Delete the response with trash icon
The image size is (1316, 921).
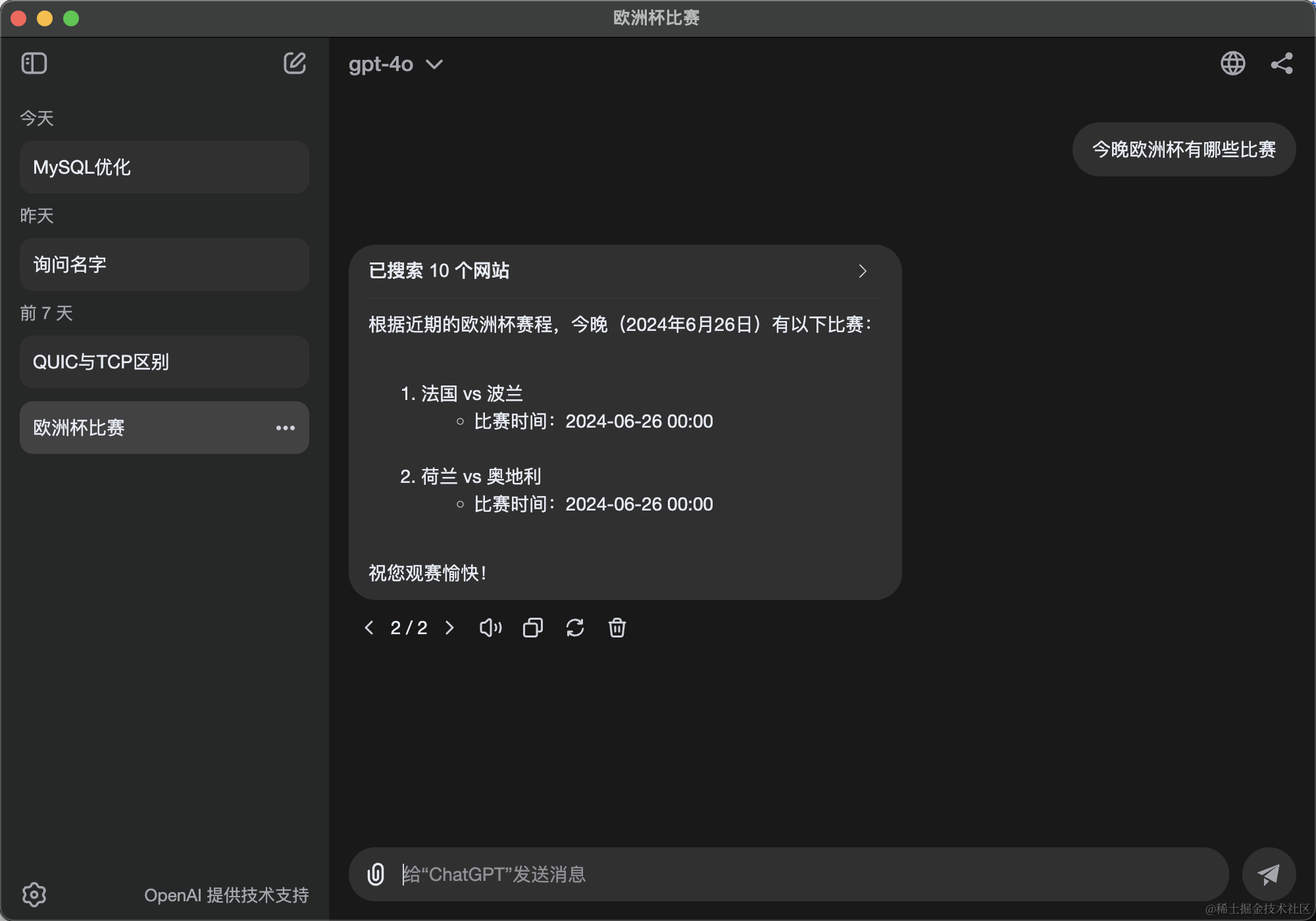point(617,628)
